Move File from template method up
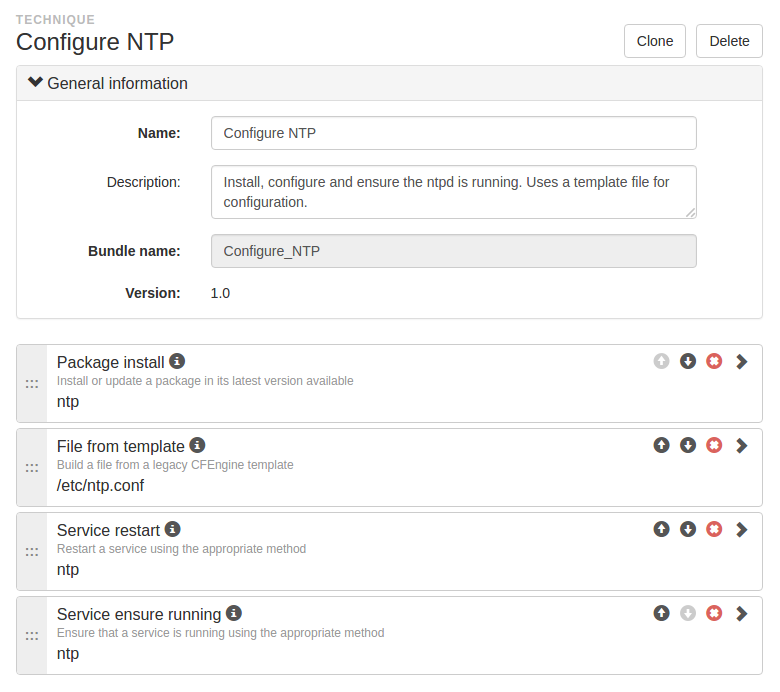This screenshot has height=692, width=780. 662,445
